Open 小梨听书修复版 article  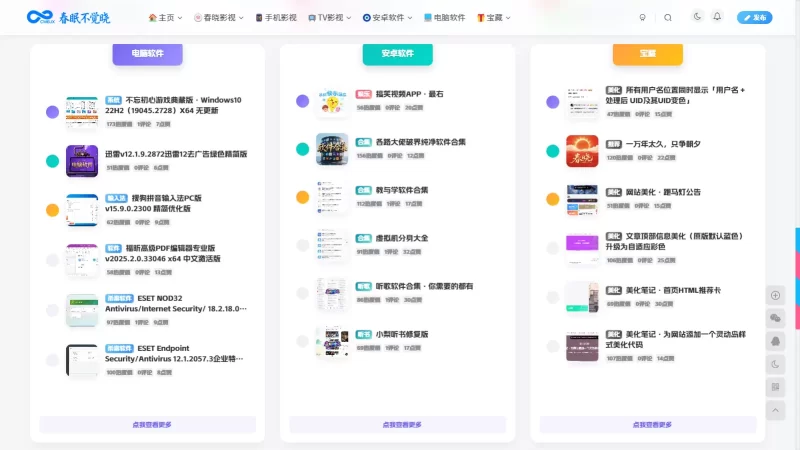402,334
